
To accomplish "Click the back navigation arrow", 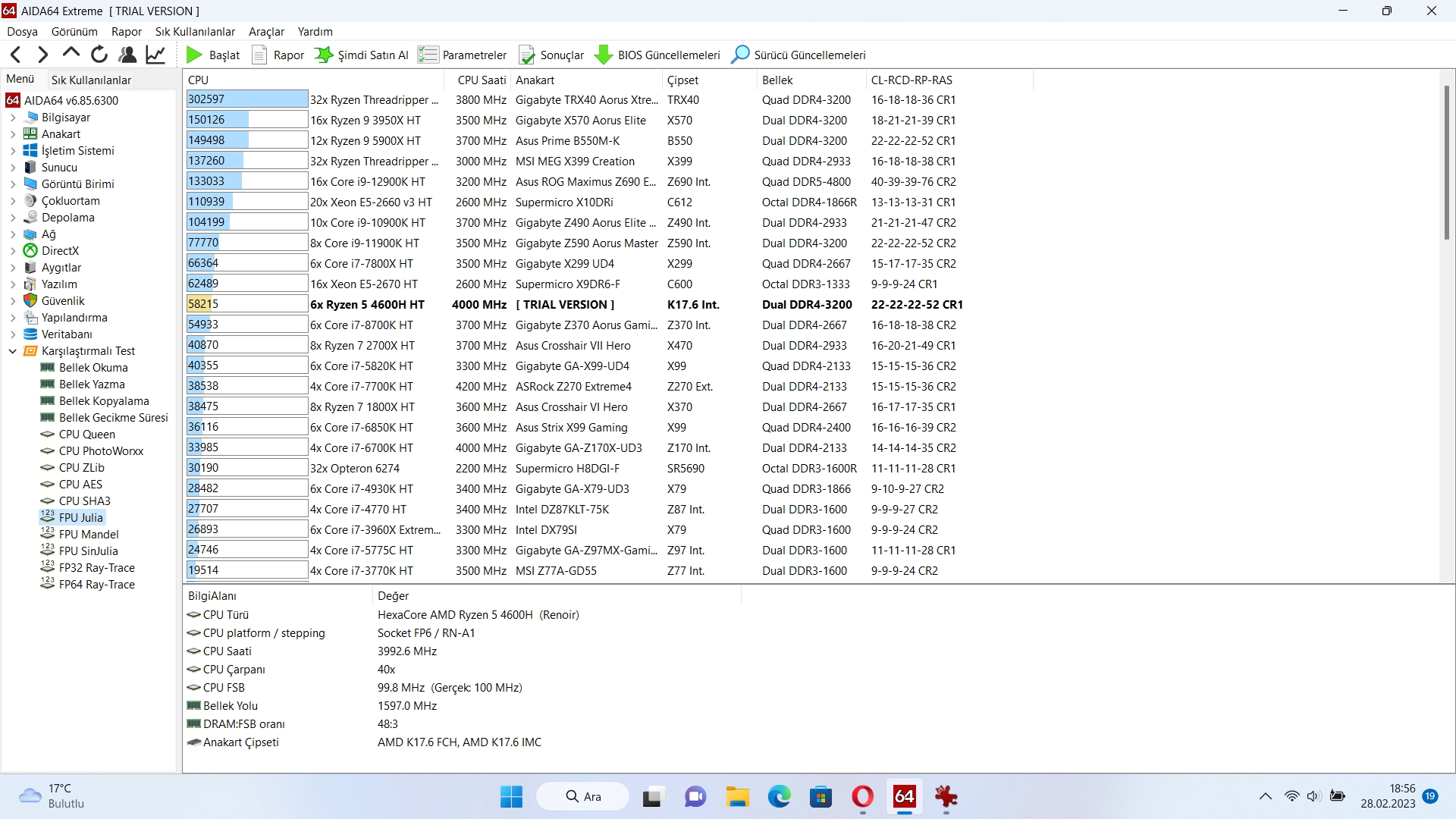I will (16, 55).
